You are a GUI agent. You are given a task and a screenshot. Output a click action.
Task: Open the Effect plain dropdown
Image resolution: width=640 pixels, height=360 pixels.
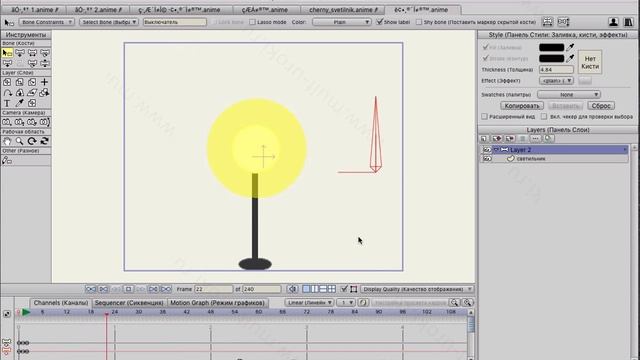point(556,81)
